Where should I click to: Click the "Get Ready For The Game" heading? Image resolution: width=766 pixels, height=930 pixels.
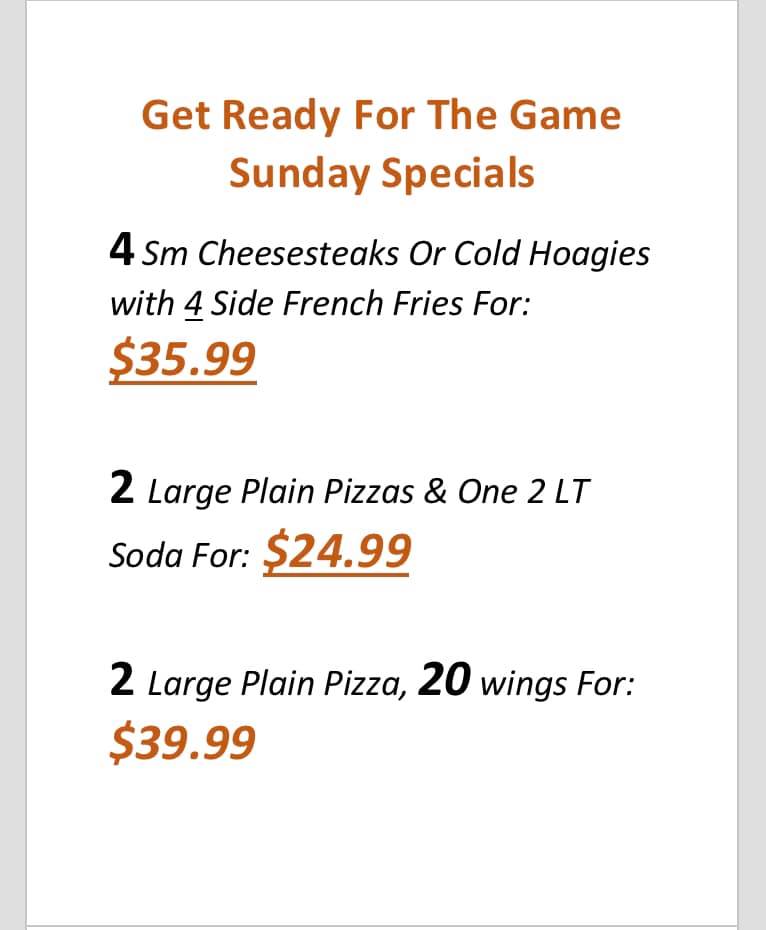pyautogui.click(x=381, y=115)
